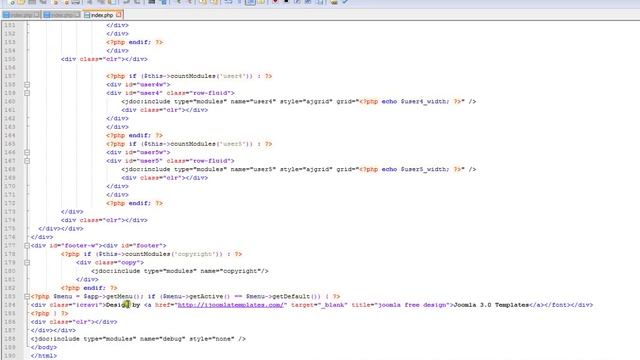Click the closing </body> tag

44,347
